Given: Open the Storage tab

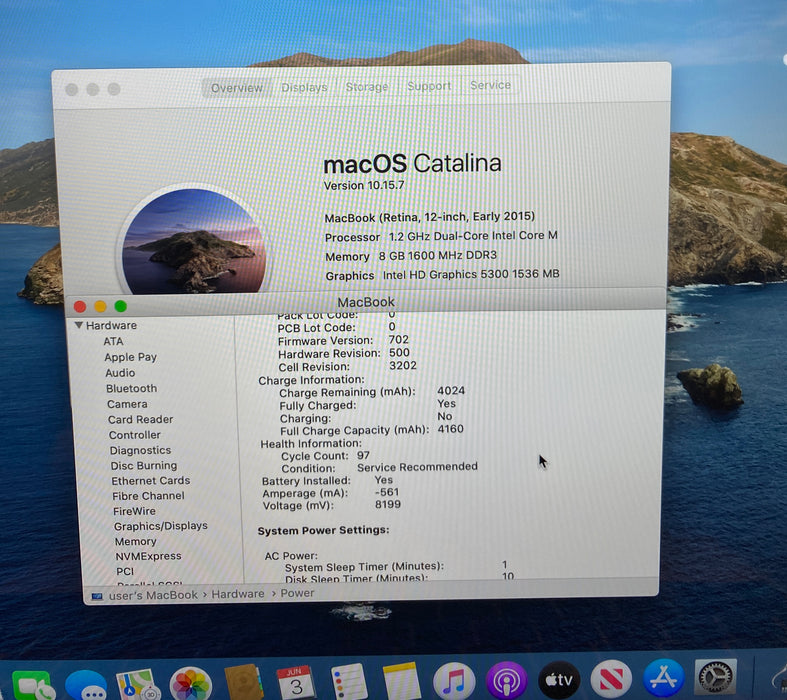Looking at the screenshot, I should (x=367, y=86).
